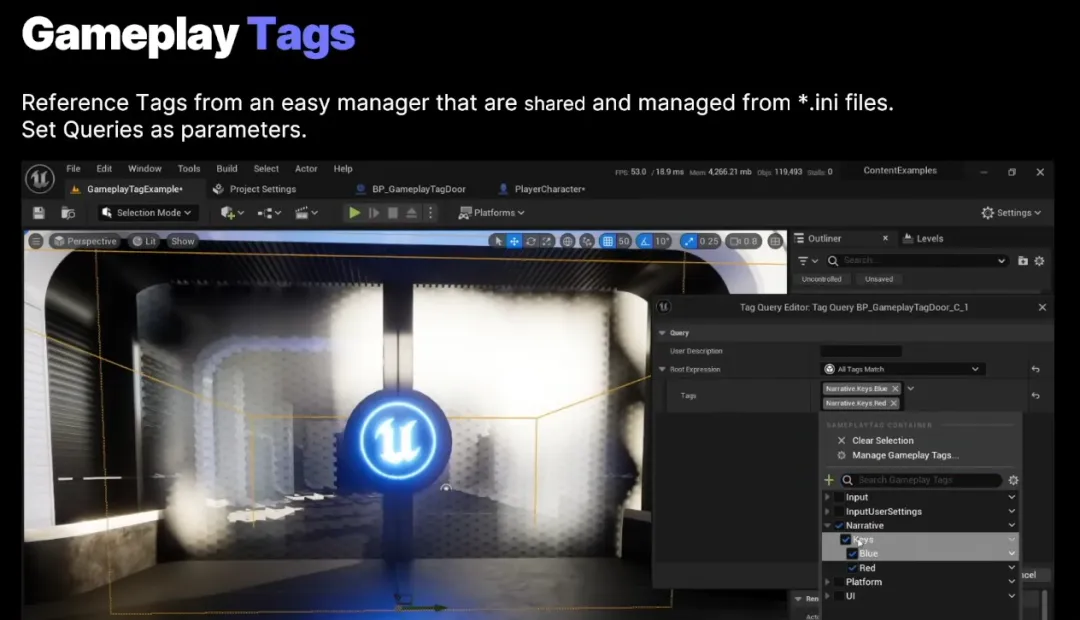This screenshot has width=1080, height=620.
Task: Remove Narrative.Keys.Blue tag chip
Action: (x=895, y=389)
